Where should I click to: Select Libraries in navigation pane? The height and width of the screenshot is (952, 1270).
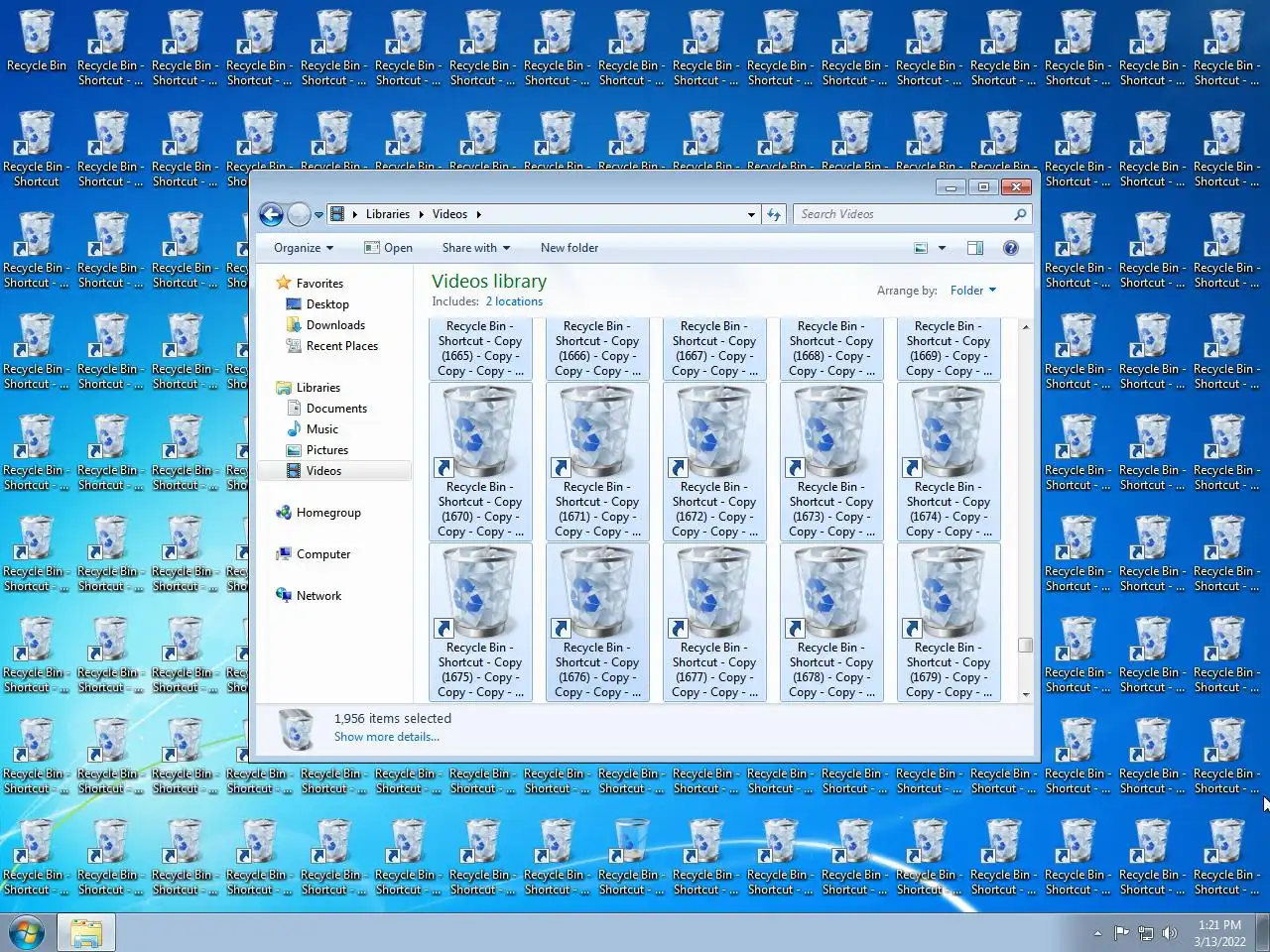click(318, 388)
